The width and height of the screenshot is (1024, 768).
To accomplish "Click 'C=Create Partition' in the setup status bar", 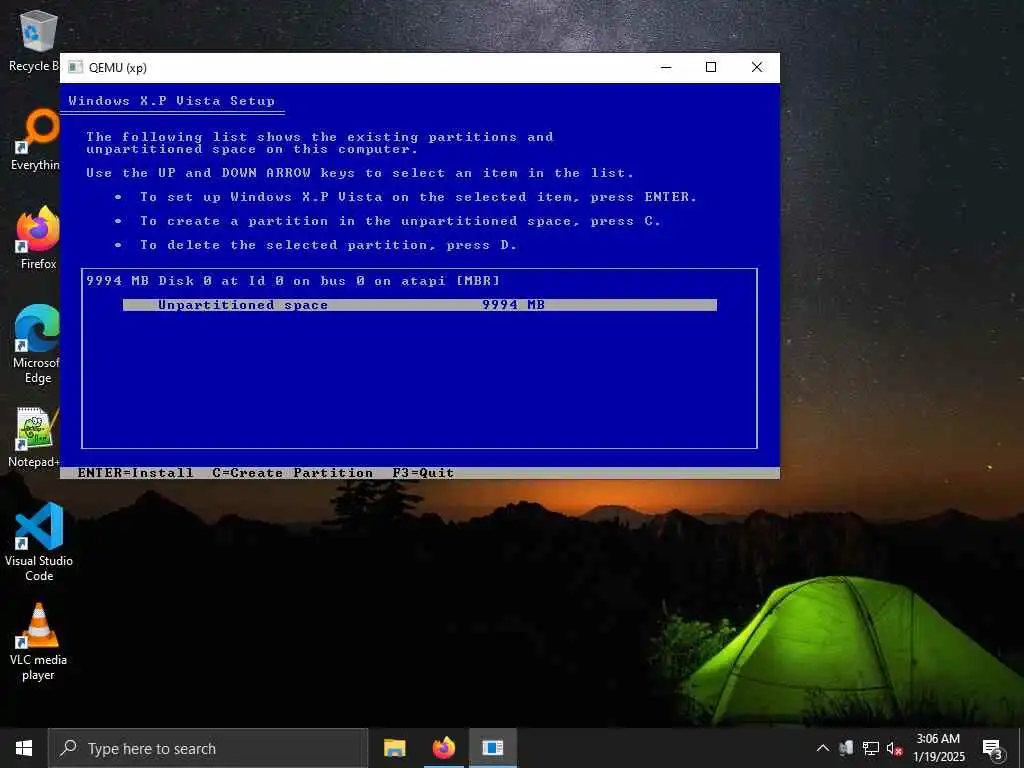I will 293,473.
